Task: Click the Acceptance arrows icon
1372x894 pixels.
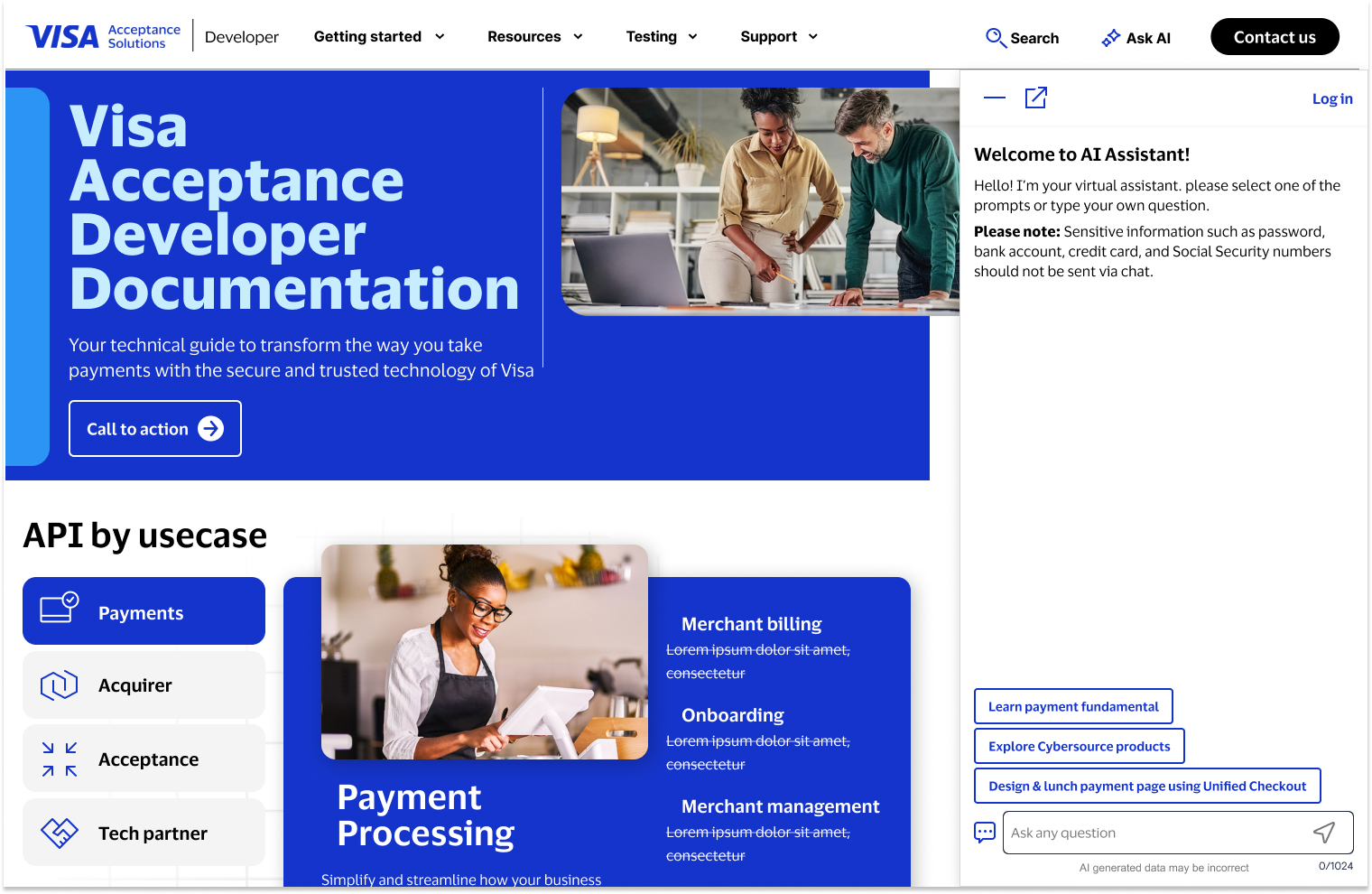Action: tap(60, 759)
